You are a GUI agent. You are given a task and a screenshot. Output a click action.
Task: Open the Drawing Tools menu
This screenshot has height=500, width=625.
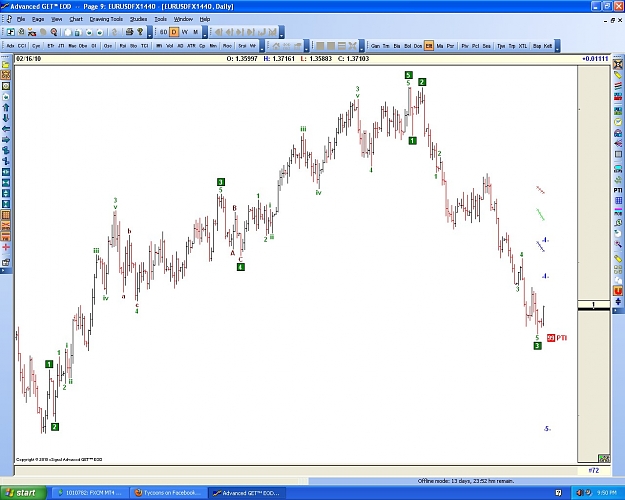point(106,19)
